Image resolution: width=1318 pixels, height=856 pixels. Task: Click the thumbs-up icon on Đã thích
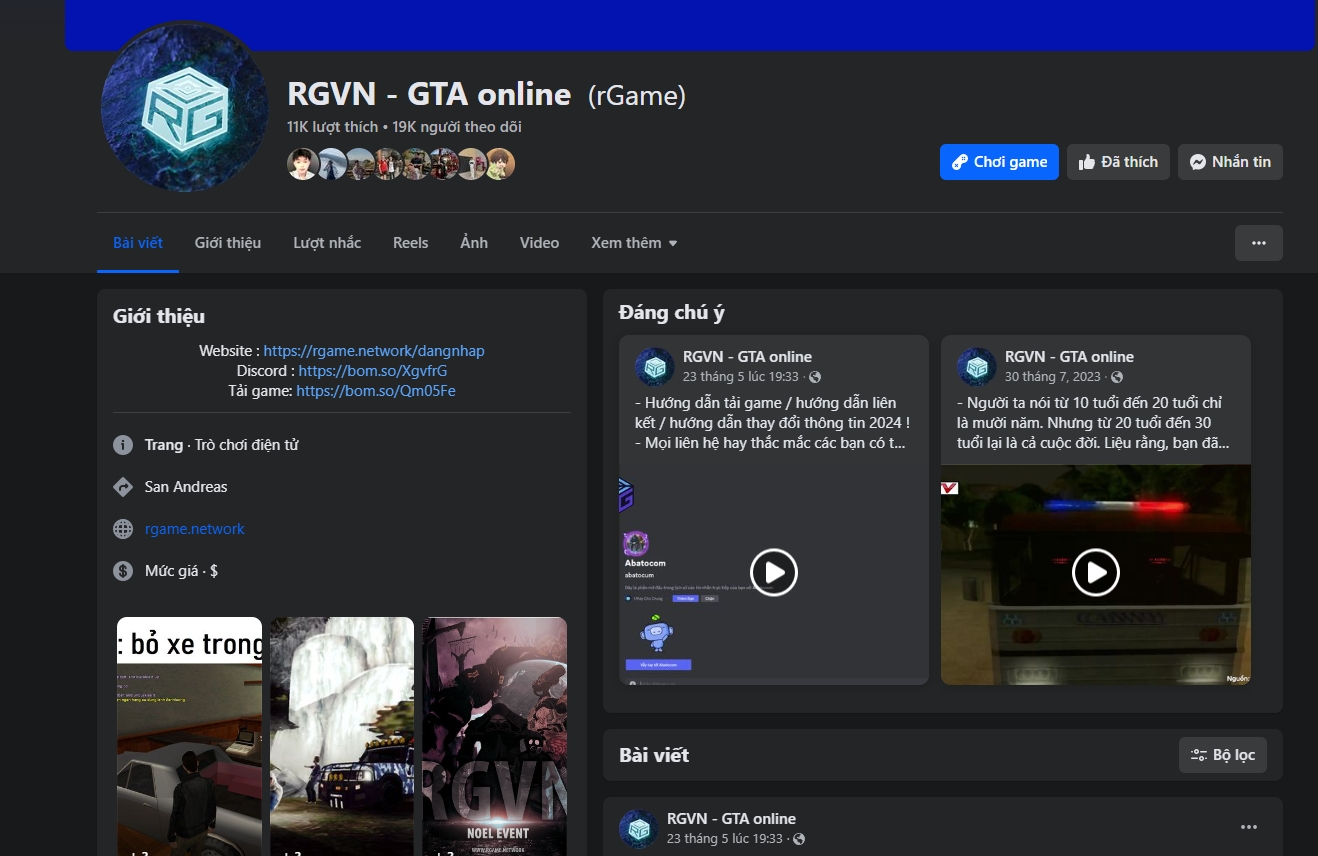coord(1087,162)
